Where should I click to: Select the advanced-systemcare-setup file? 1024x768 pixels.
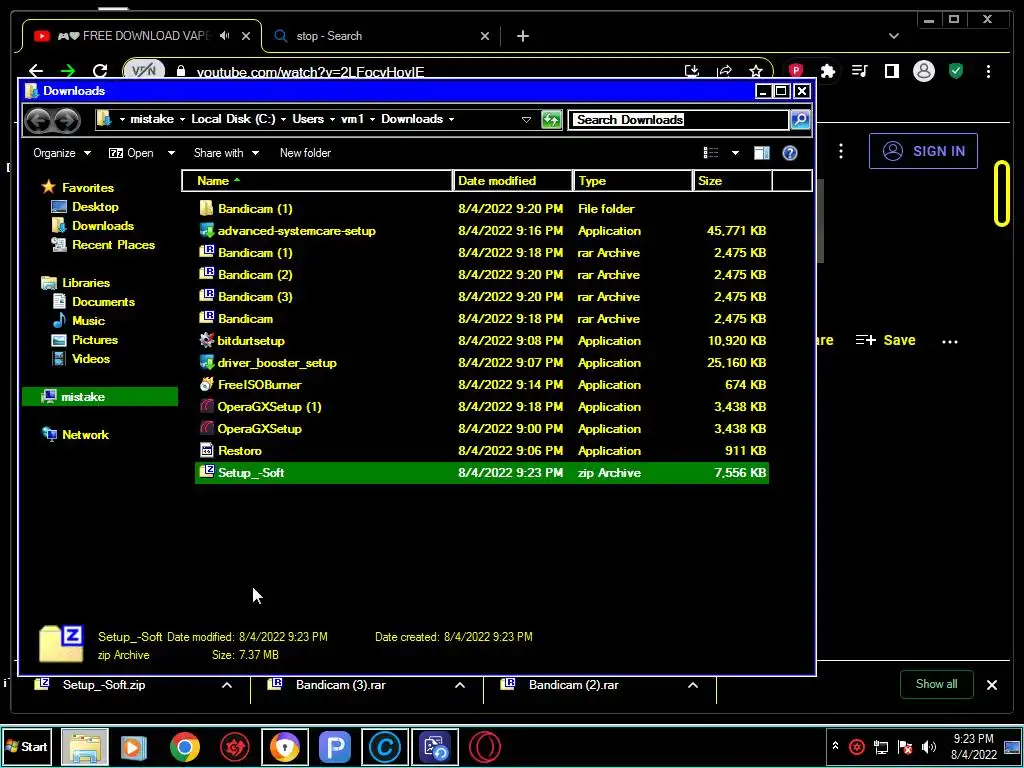(x=481, y=231)
